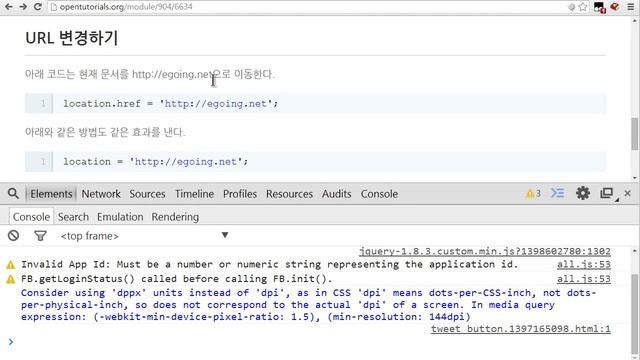This screenshot has height=360, width=640.
Task: Switch to the Profiles panel
Action: coord(240,194)
